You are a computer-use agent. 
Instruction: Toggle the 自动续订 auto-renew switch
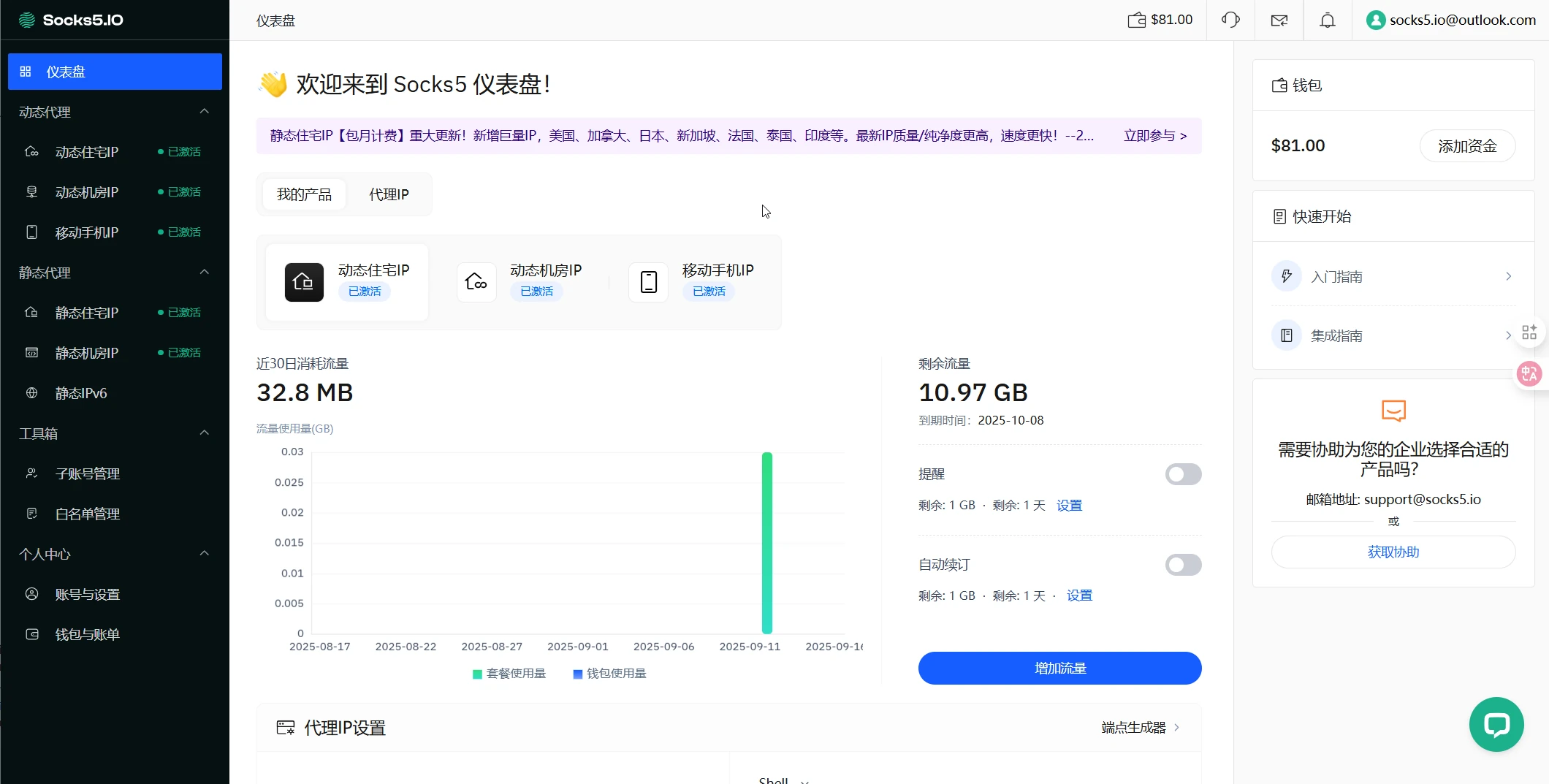point(1184,565)
